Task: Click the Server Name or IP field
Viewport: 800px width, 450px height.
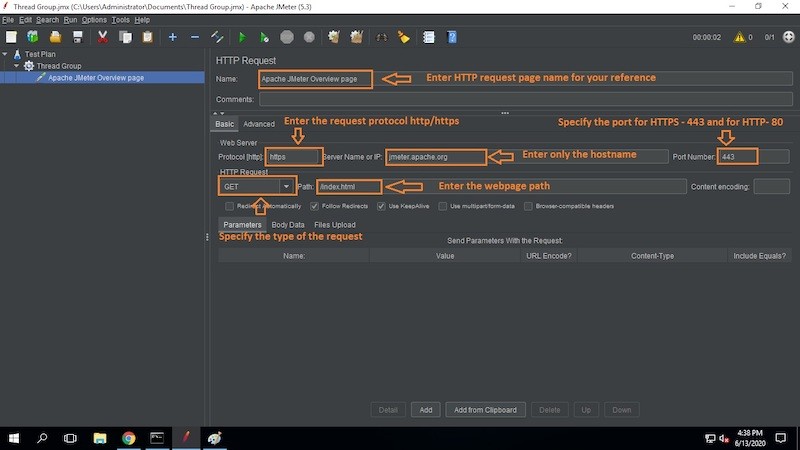Action: point(527,157)
